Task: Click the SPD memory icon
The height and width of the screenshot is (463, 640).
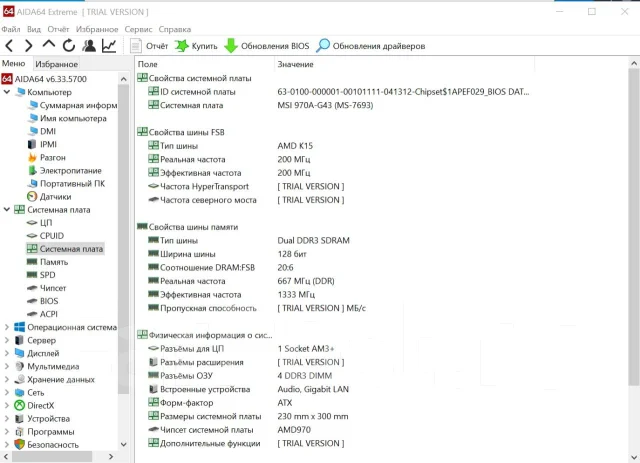Action: 32,275
